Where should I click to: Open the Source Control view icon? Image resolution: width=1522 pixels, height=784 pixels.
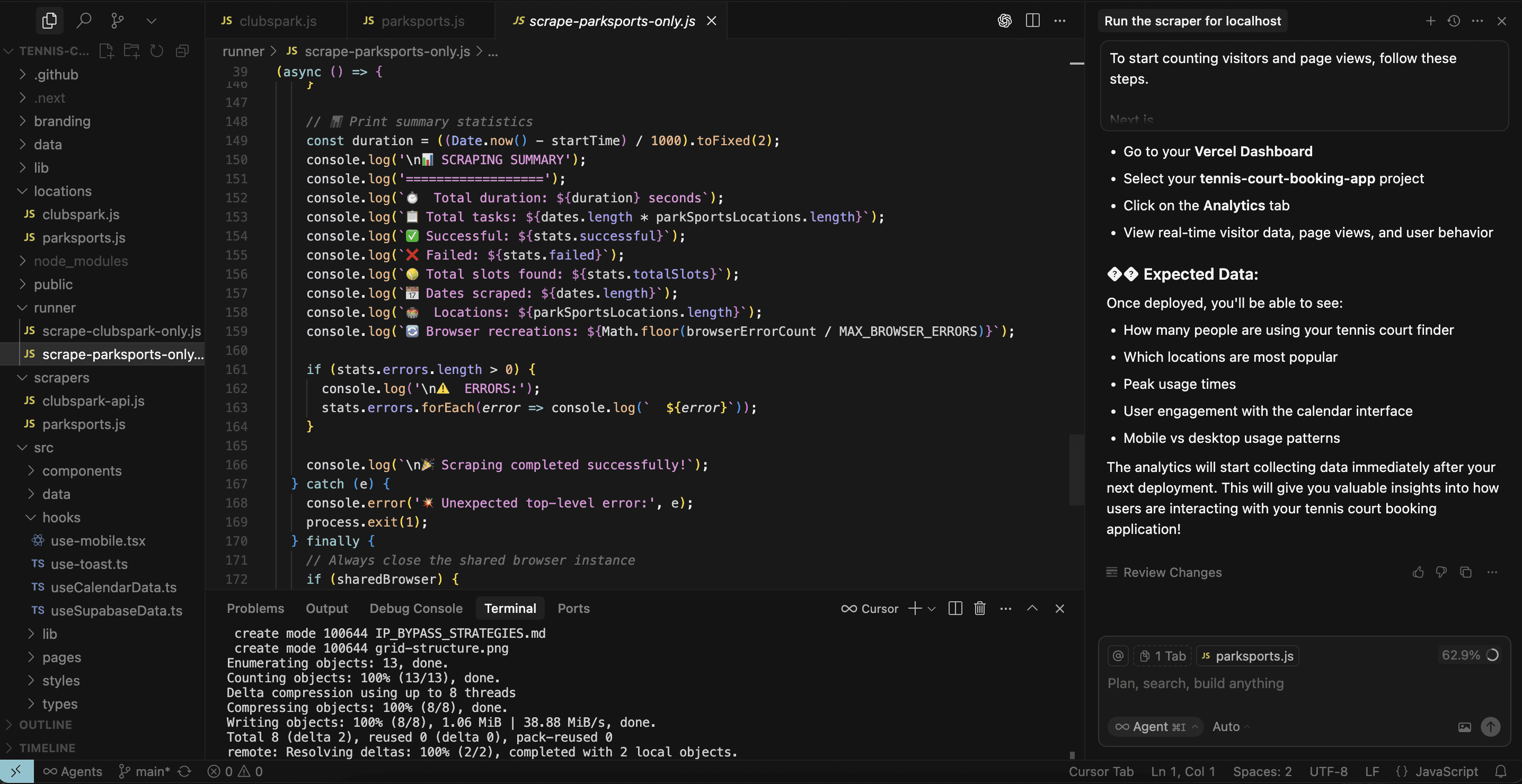click(118, 21)
